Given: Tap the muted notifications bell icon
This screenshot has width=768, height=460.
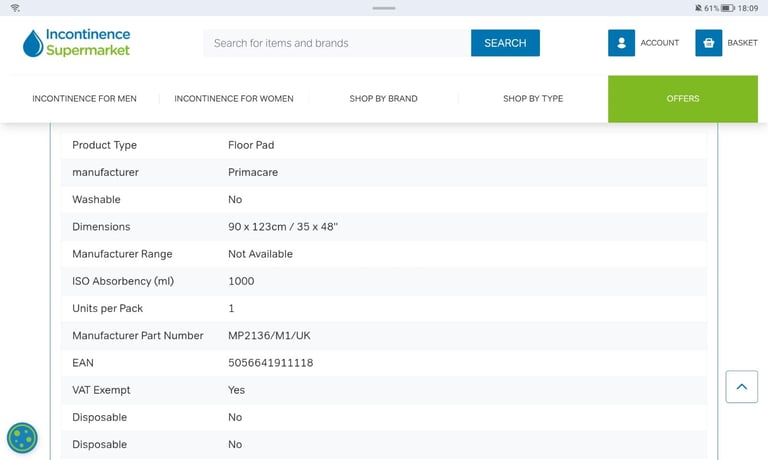Looking at the screenshot, I should coord(698,8).
